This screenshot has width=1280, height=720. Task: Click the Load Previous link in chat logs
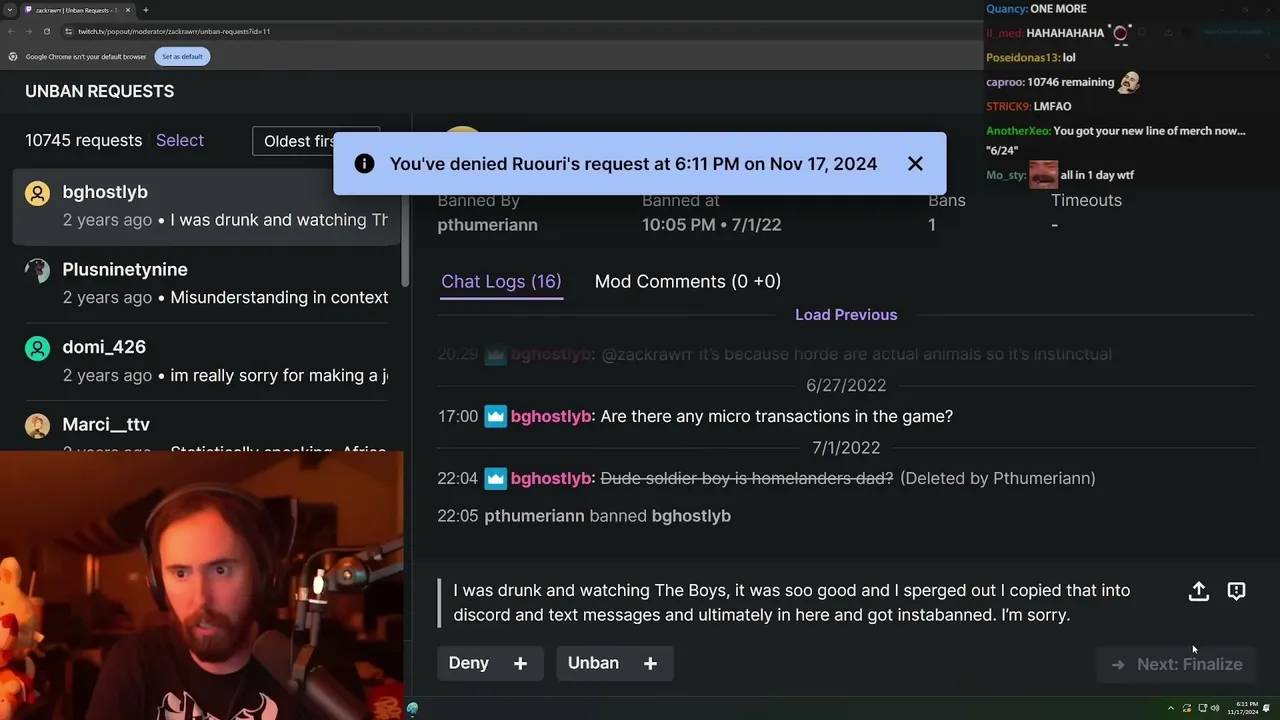(x=846, y=314)
